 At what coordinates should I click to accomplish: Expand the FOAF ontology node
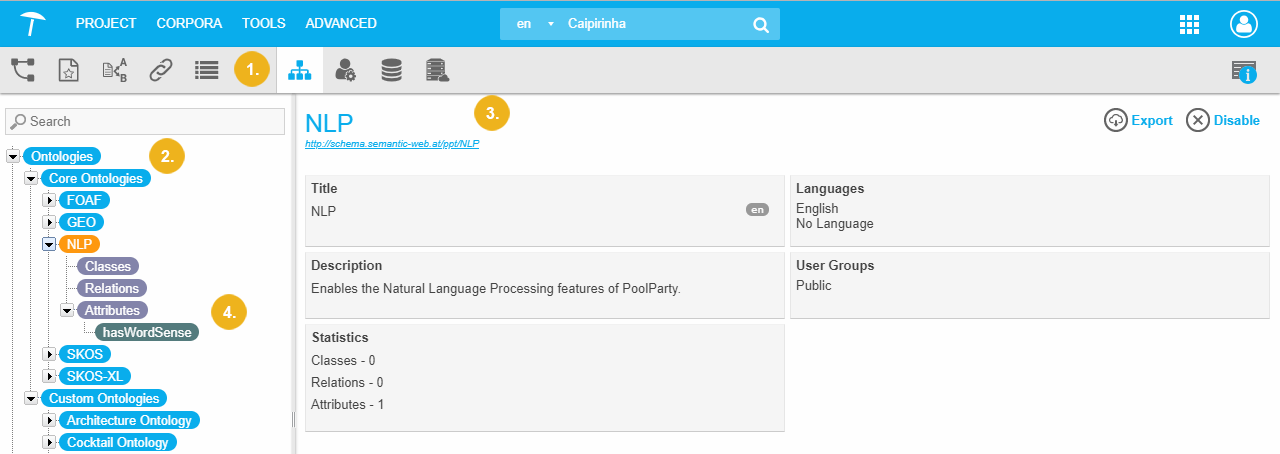[48, 200]
